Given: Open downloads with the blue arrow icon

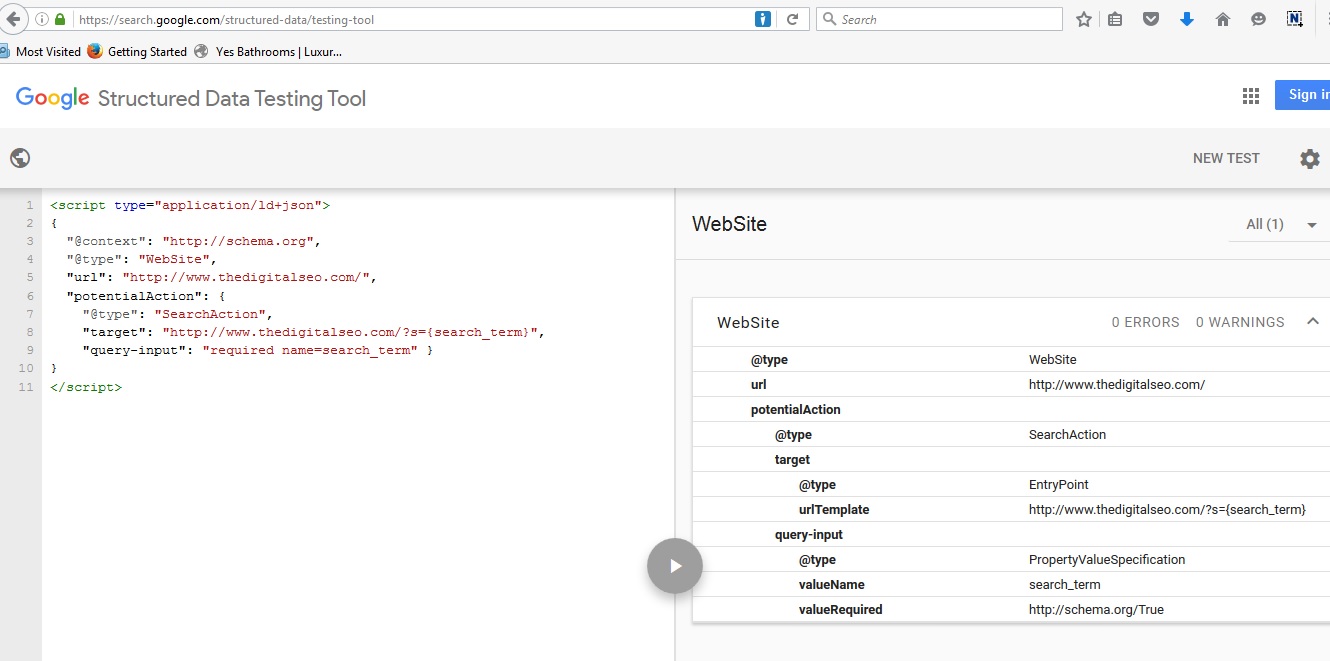Looking at the screenshot, I should tap(1187, 19).
